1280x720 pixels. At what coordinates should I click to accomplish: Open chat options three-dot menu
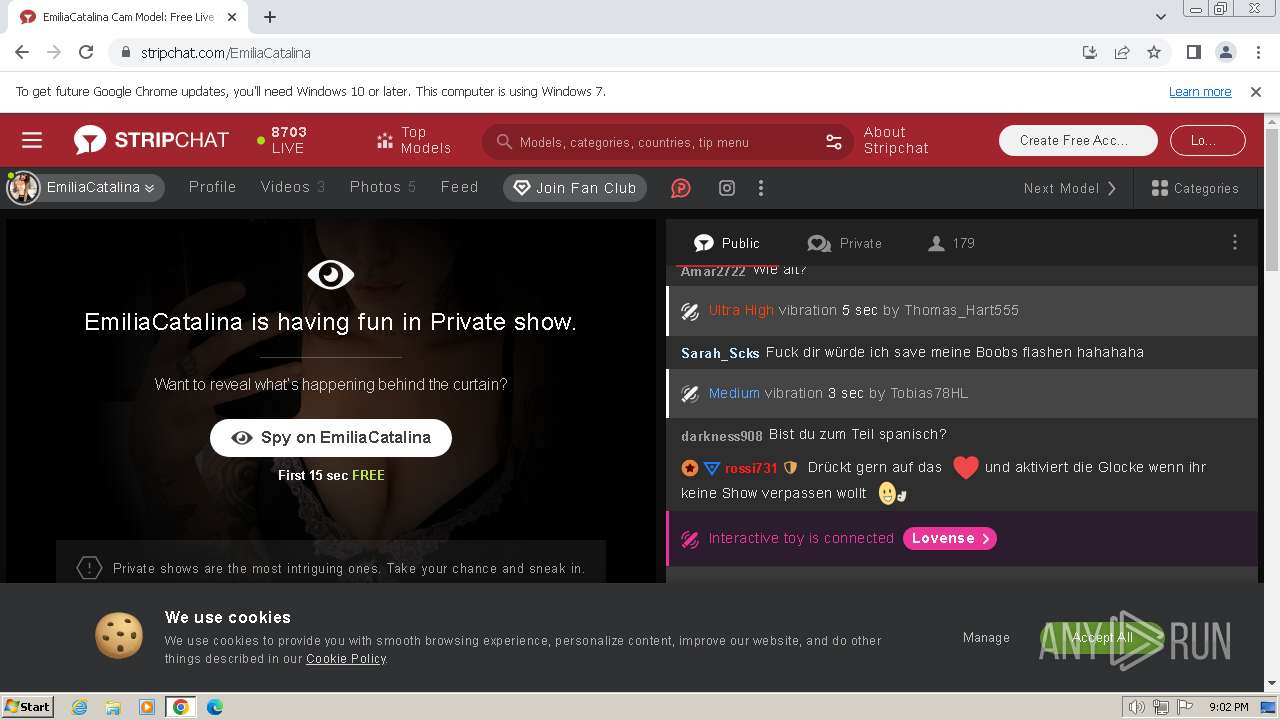click(1235, 242)
